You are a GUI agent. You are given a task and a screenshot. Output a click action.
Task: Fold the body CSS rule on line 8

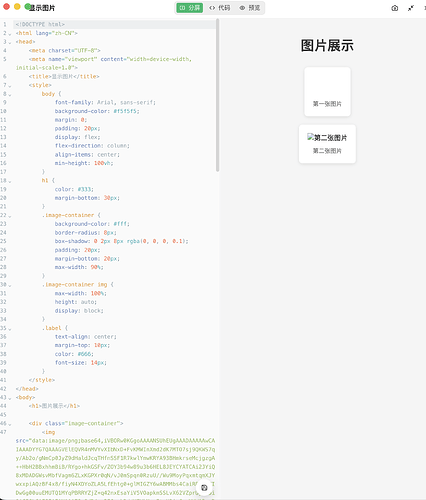coord(10,94)
